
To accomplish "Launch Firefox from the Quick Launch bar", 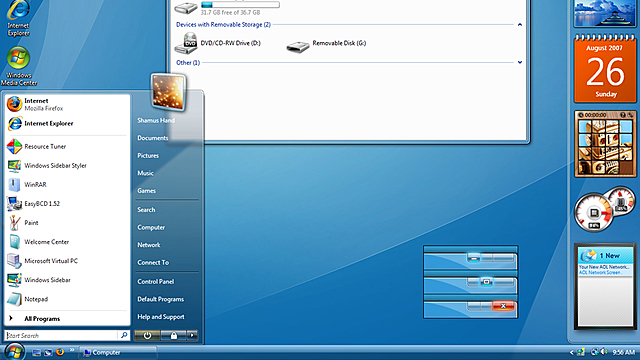I will coord(60,352).
